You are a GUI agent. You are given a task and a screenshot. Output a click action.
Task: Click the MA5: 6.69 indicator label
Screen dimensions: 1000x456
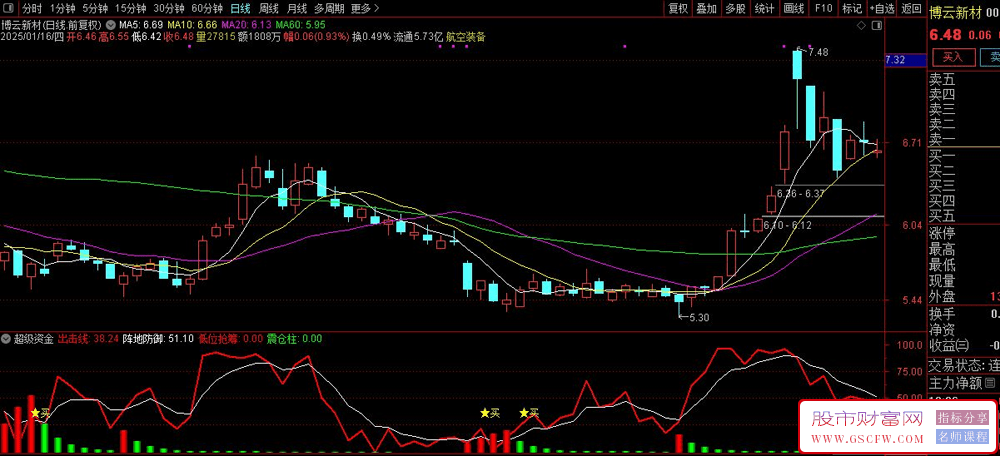pyautogui.click(x=141, y=25)
